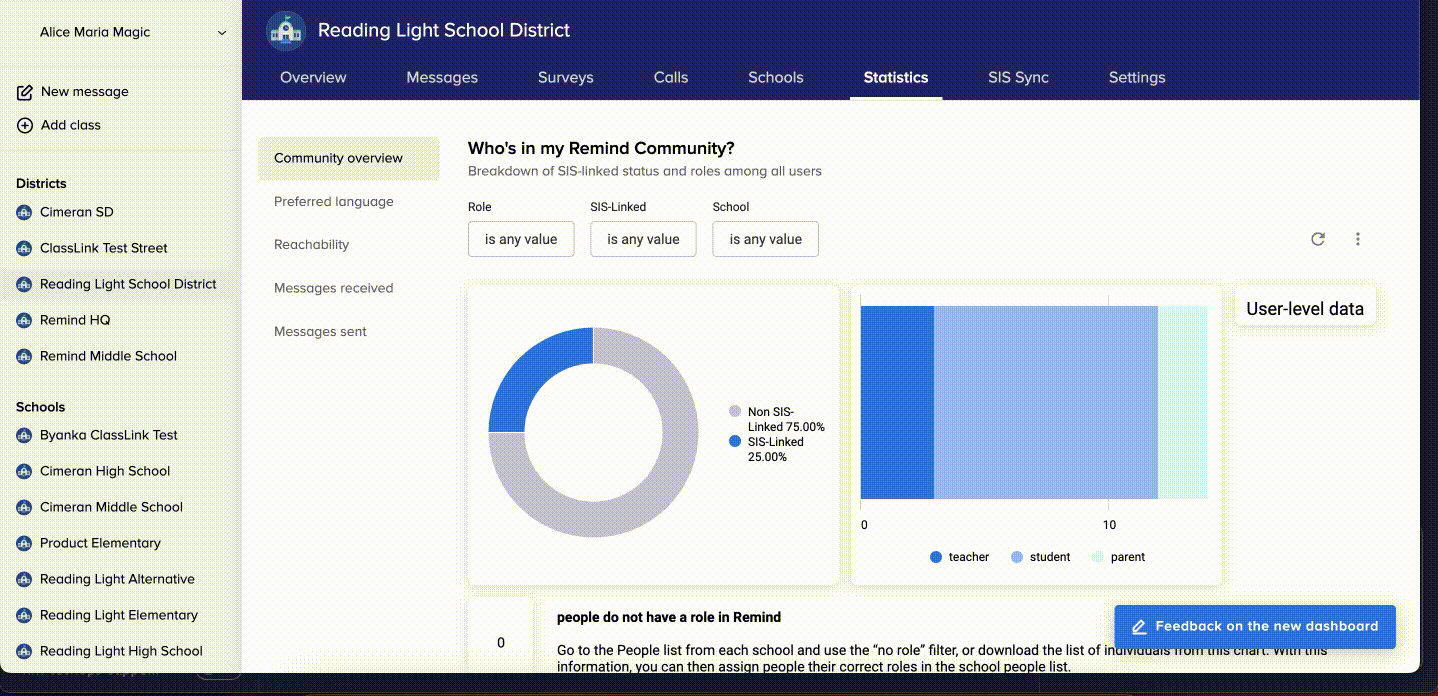Image resolution: width=1438 pixels, height=696 pixels.
Task: Click the User-level data card
Action: click(1304, 309)
